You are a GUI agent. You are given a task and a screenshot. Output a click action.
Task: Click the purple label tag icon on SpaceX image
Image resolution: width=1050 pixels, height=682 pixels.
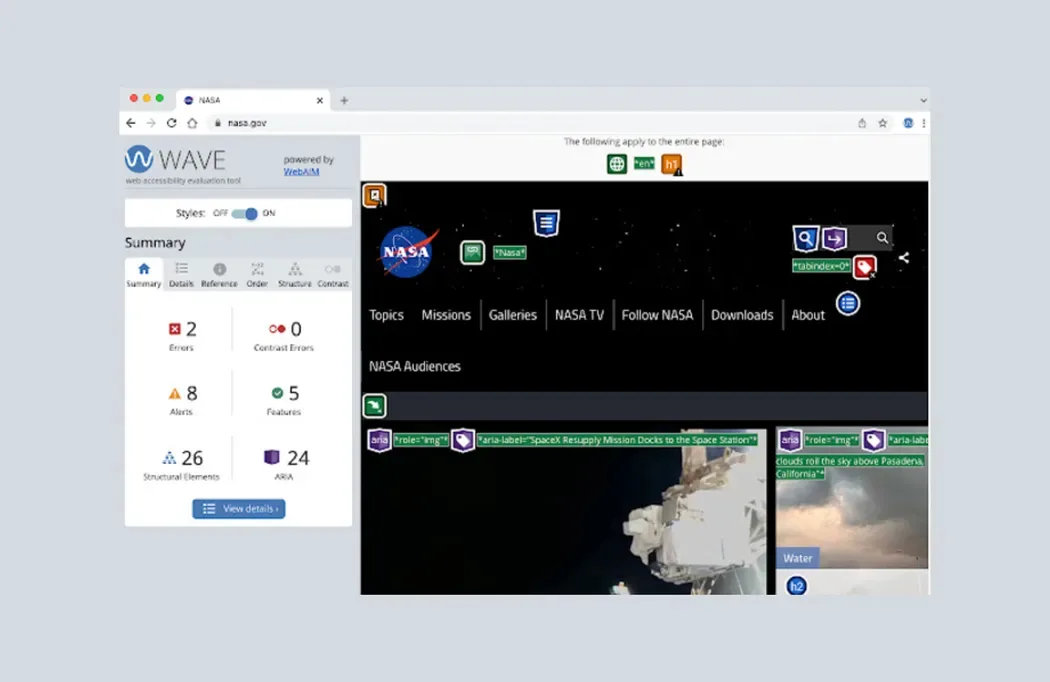[463, 440]
